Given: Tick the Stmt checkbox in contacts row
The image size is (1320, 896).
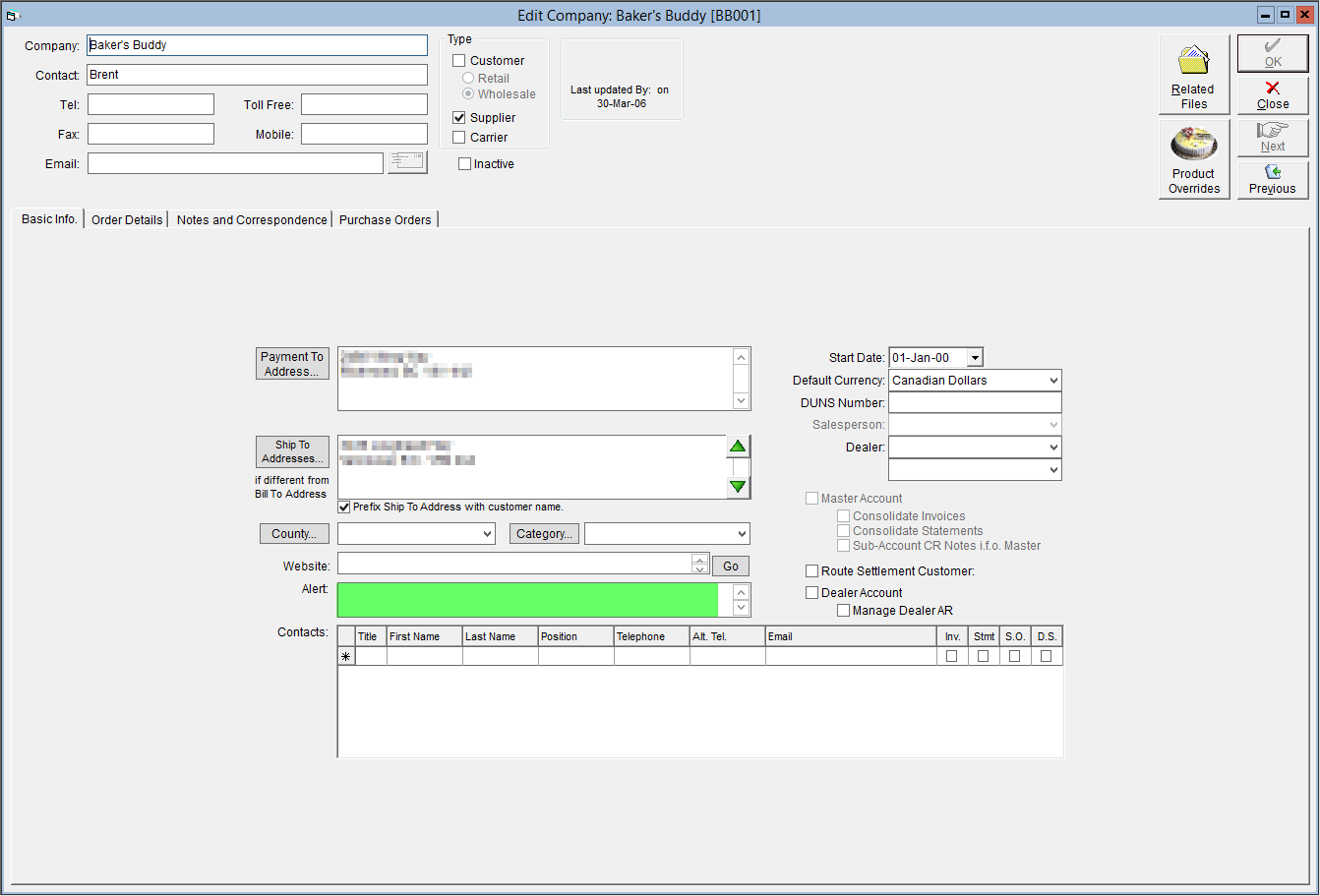Looking at the screenshot, I should (983, 656).
